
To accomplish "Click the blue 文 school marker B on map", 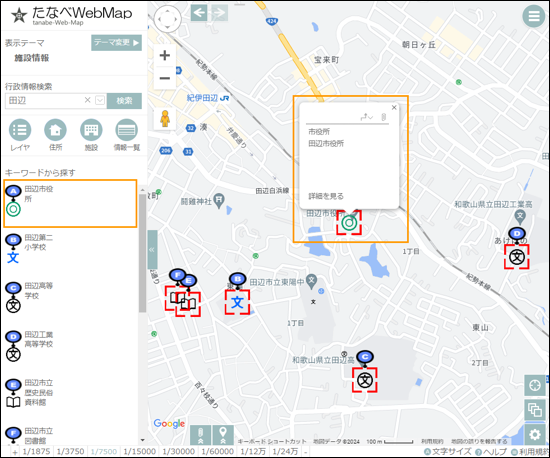I will 237,302.
